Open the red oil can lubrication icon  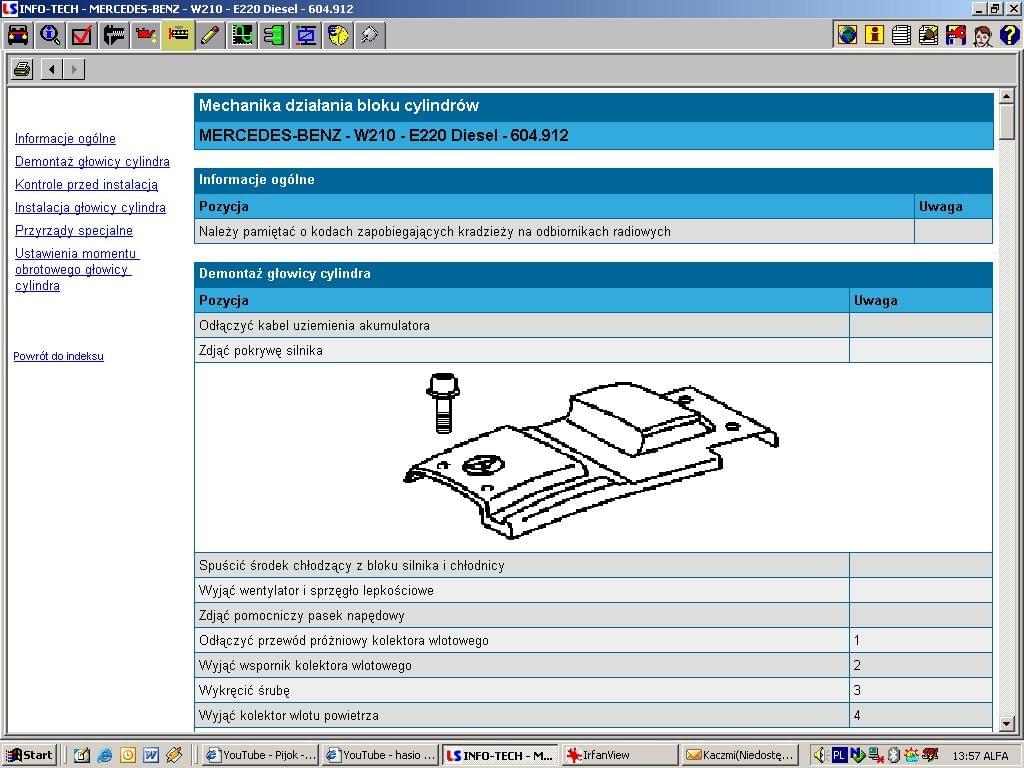[x=145, y=35]
